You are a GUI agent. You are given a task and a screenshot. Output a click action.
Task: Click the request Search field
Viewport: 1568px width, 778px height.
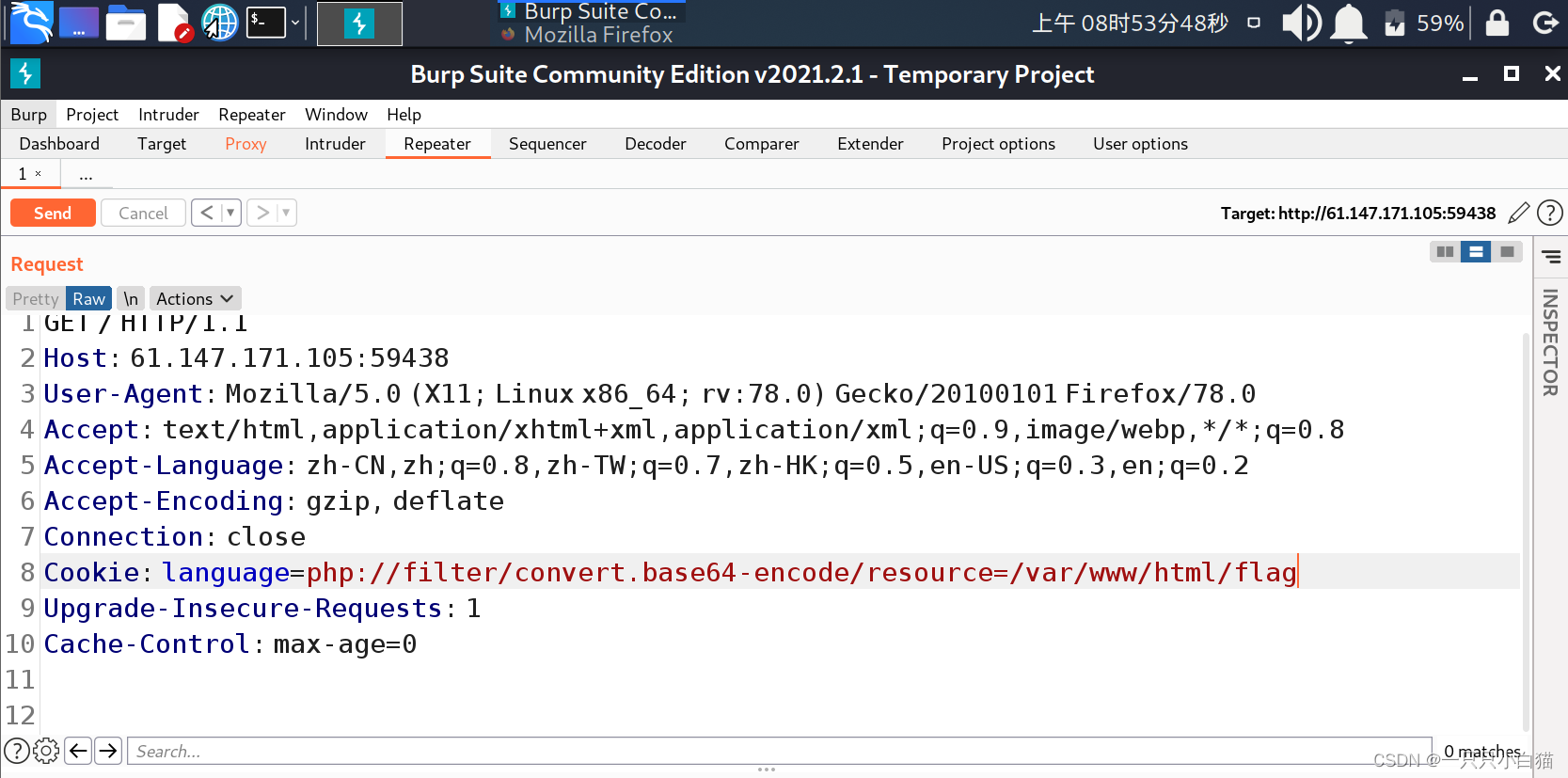(779, 751)
